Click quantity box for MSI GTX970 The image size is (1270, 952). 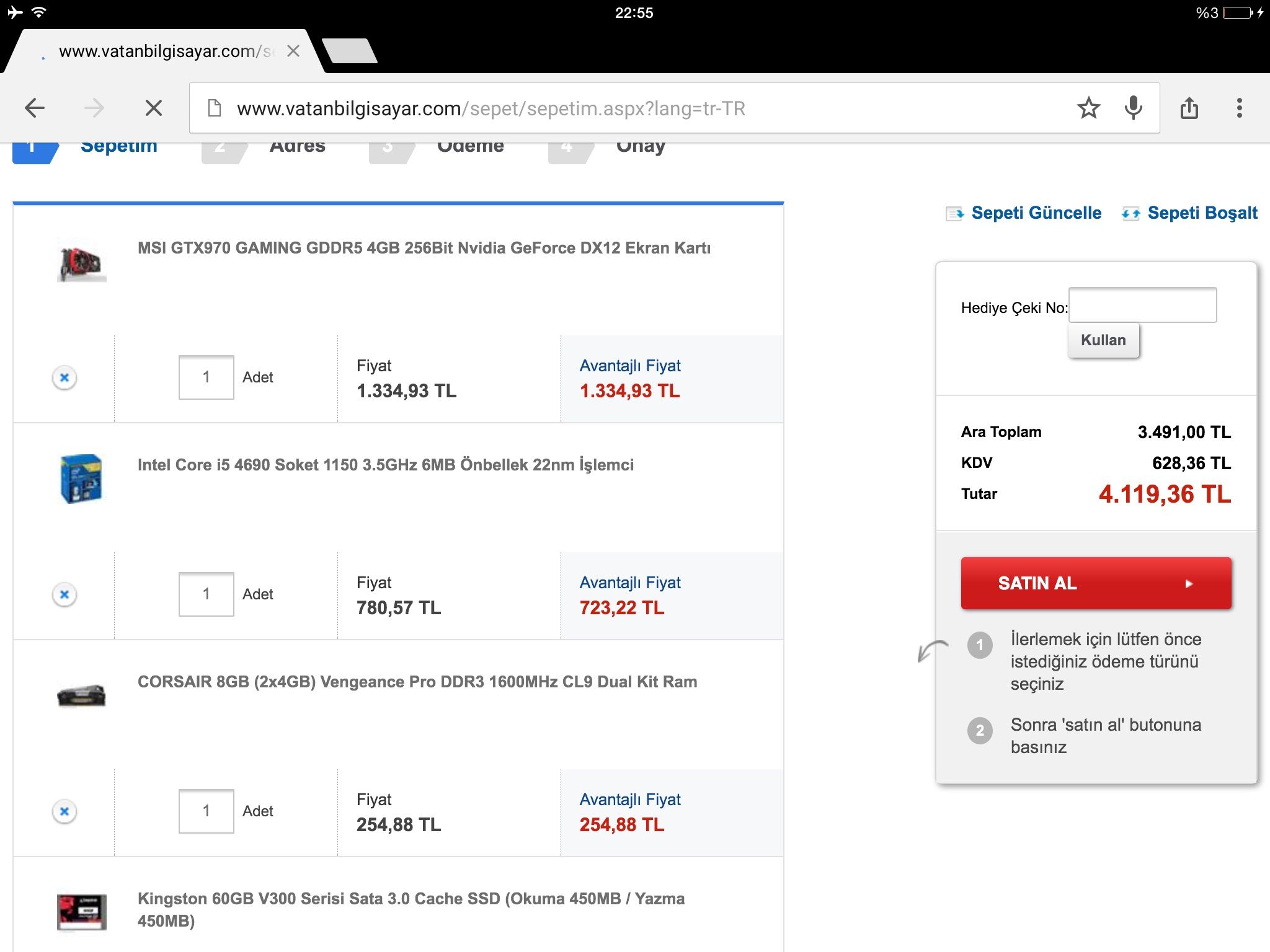(206, 377)
